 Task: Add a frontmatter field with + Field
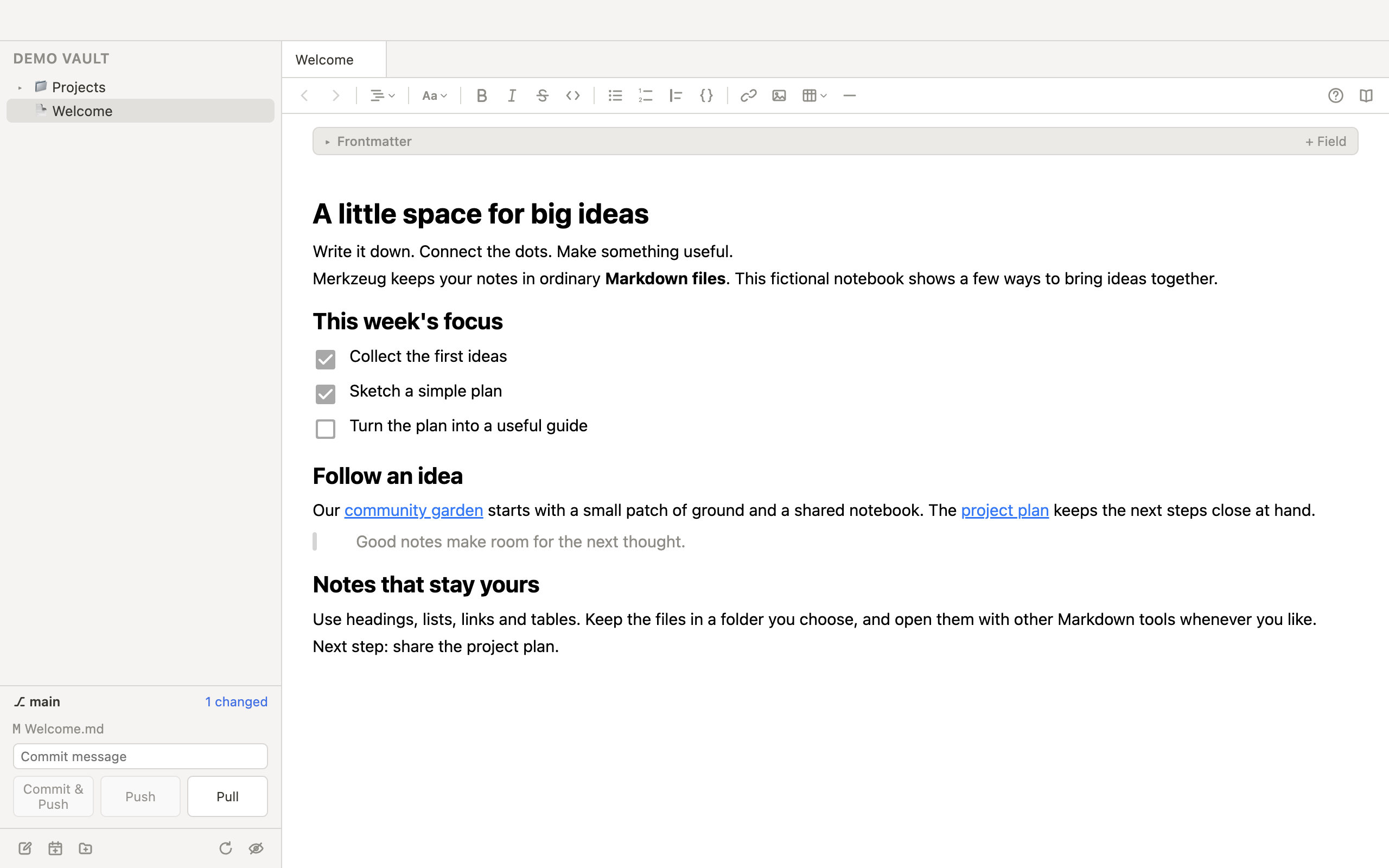pyautogui.click(x=1326, y=141)
